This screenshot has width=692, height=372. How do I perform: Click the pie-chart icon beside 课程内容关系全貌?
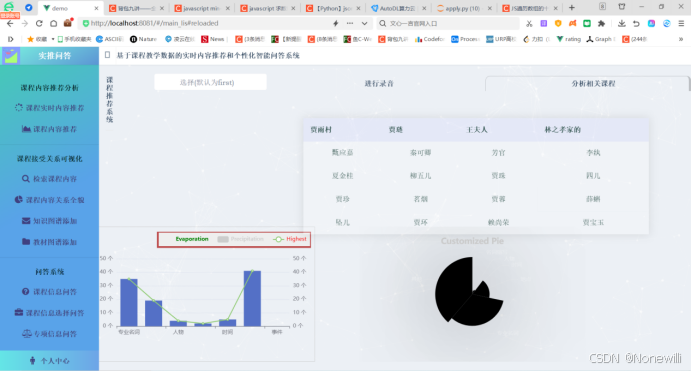[x=19, y=200]
